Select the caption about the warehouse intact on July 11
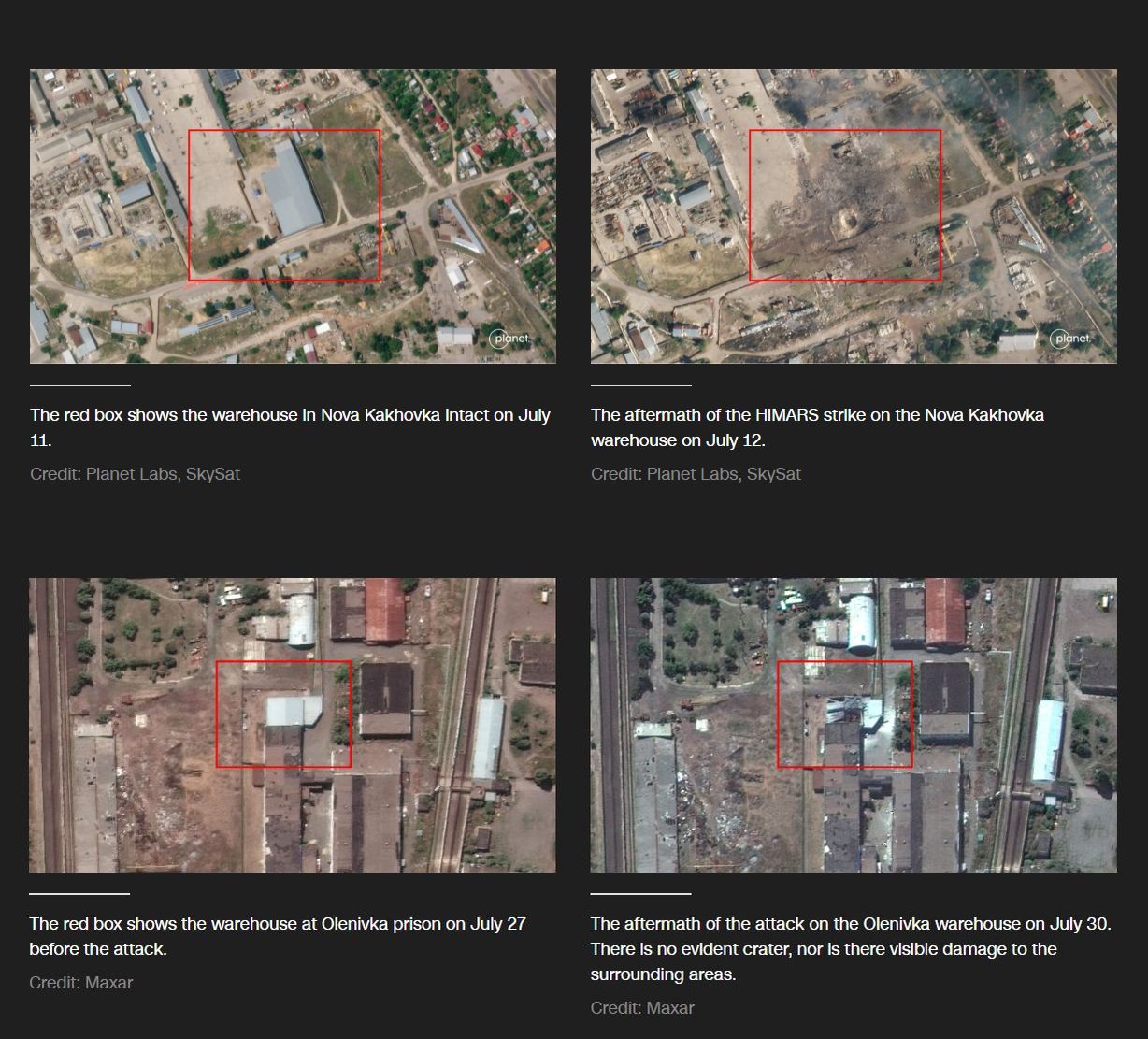 pyautogui.click(x=290, y=427)
